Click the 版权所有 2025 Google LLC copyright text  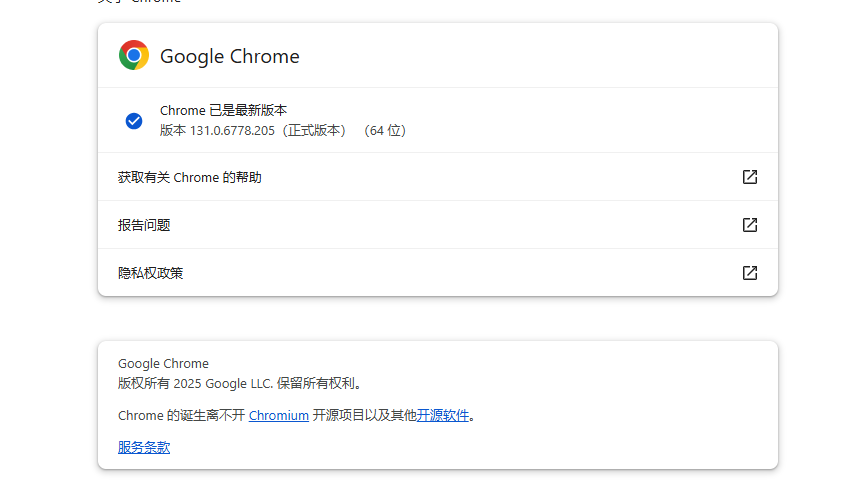(x=240, y=383)
